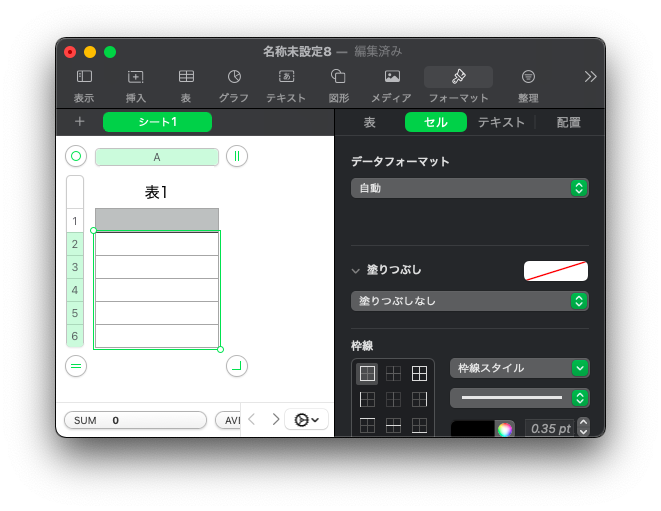Select the left border preset

coord(367,399)
